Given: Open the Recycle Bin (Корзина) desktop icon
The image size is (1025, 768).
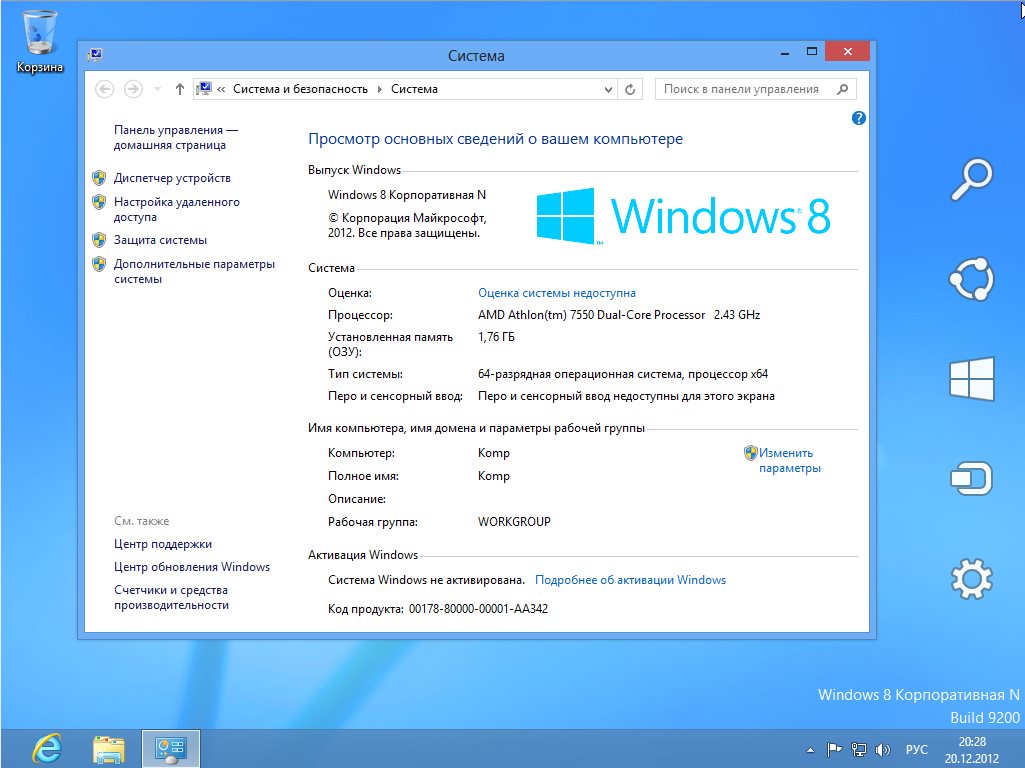Looking at the screenshot, I should (39, 41).
